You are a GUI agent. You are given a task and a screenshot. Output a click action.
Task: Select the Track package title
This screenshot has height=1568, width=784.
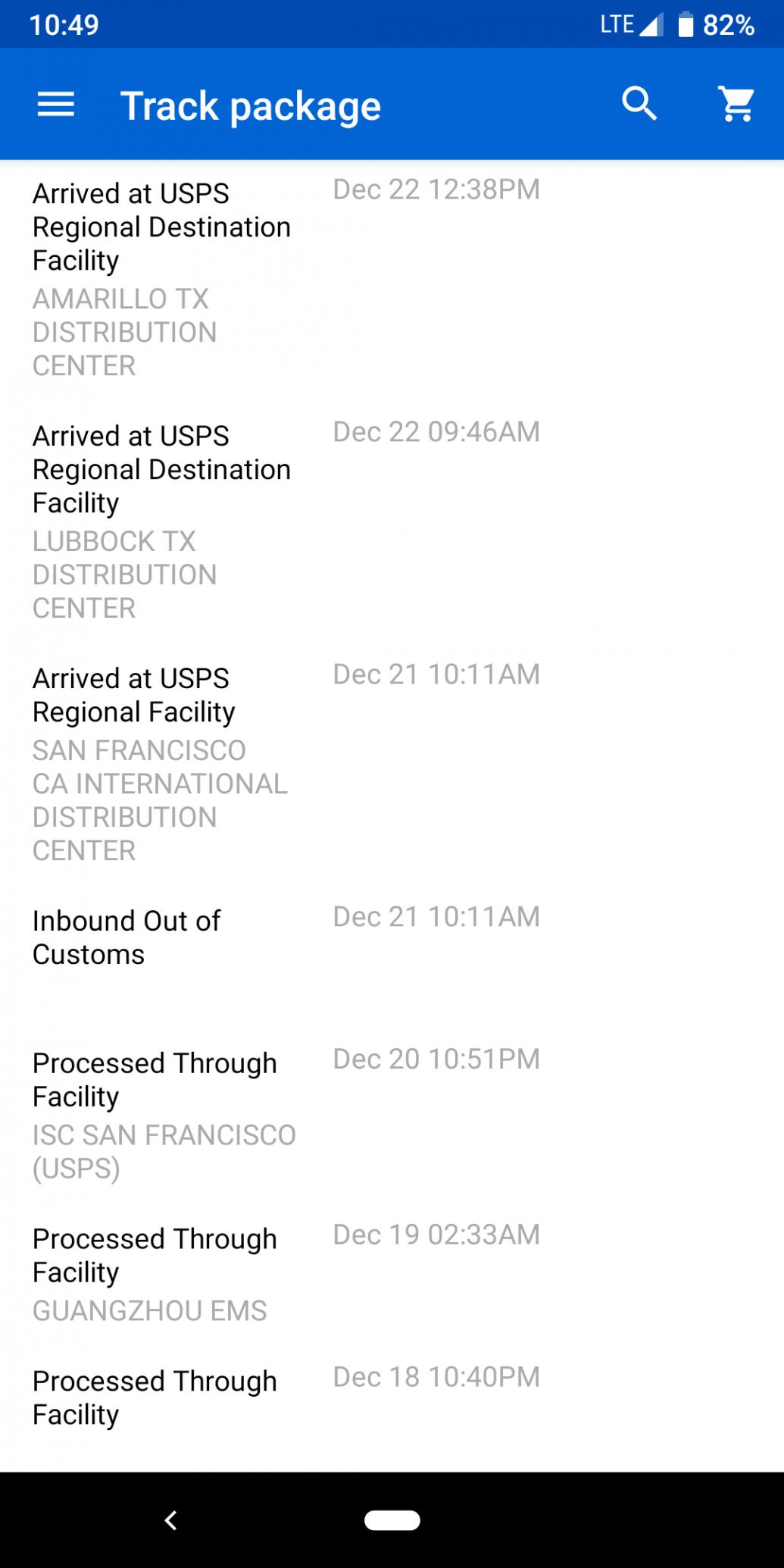[251, 105]
